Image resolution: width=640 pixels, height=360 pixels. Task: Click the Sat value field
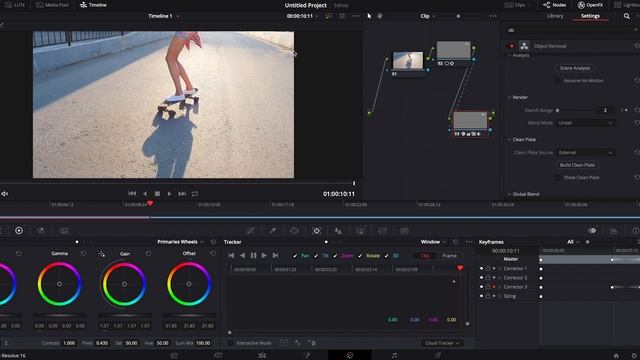[x=131, y=343]
